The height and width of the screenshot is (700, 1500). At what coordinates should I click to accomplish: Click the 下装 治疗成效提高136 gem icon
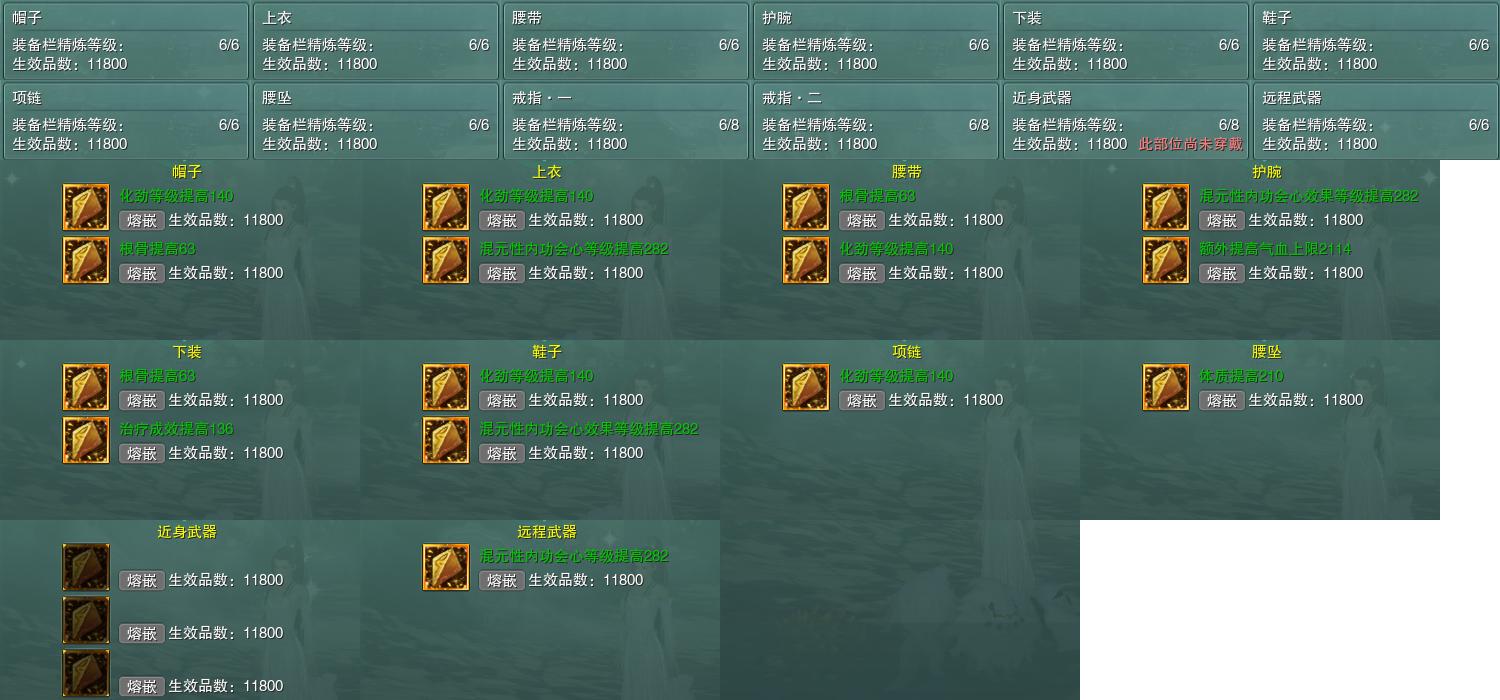[x=86, y=440]
